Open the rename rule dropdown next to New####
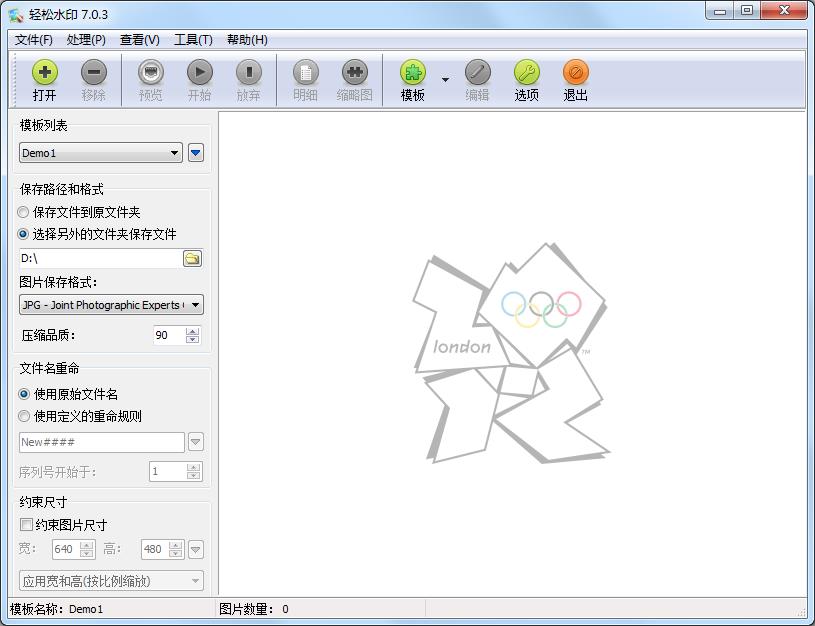Viewport: 815px width, 626px height. point(195,442)
